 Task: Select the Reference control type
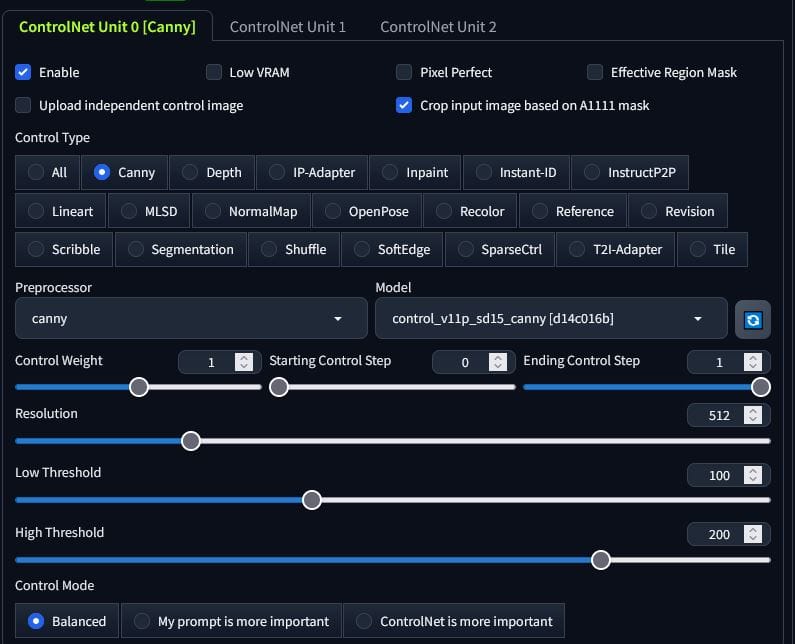pos(573,211)
